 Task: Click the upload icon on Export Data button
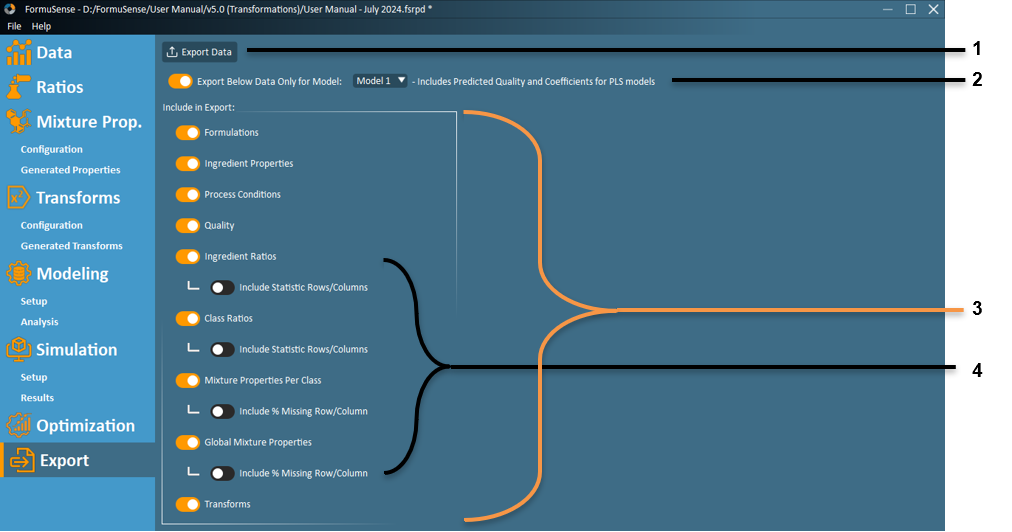pos(172,52)
